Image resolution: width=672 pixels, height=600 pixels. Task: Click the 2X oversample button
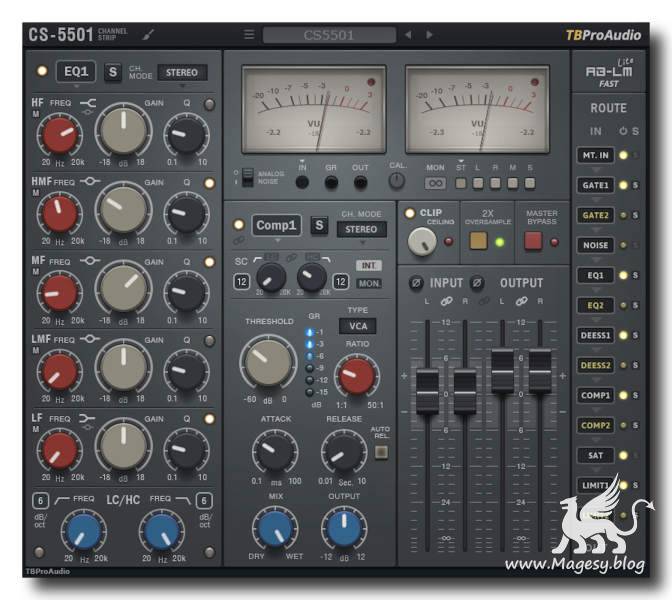pyautogui.click(x=478, y=241)
